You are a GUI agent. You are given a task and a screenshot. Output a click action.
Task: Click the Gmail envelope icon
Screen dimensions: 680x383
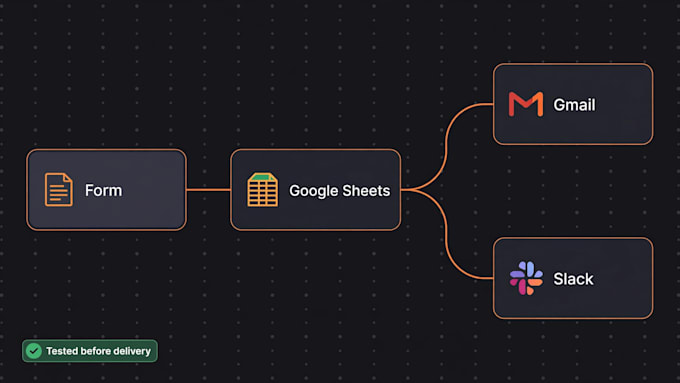tap(526, 104)
